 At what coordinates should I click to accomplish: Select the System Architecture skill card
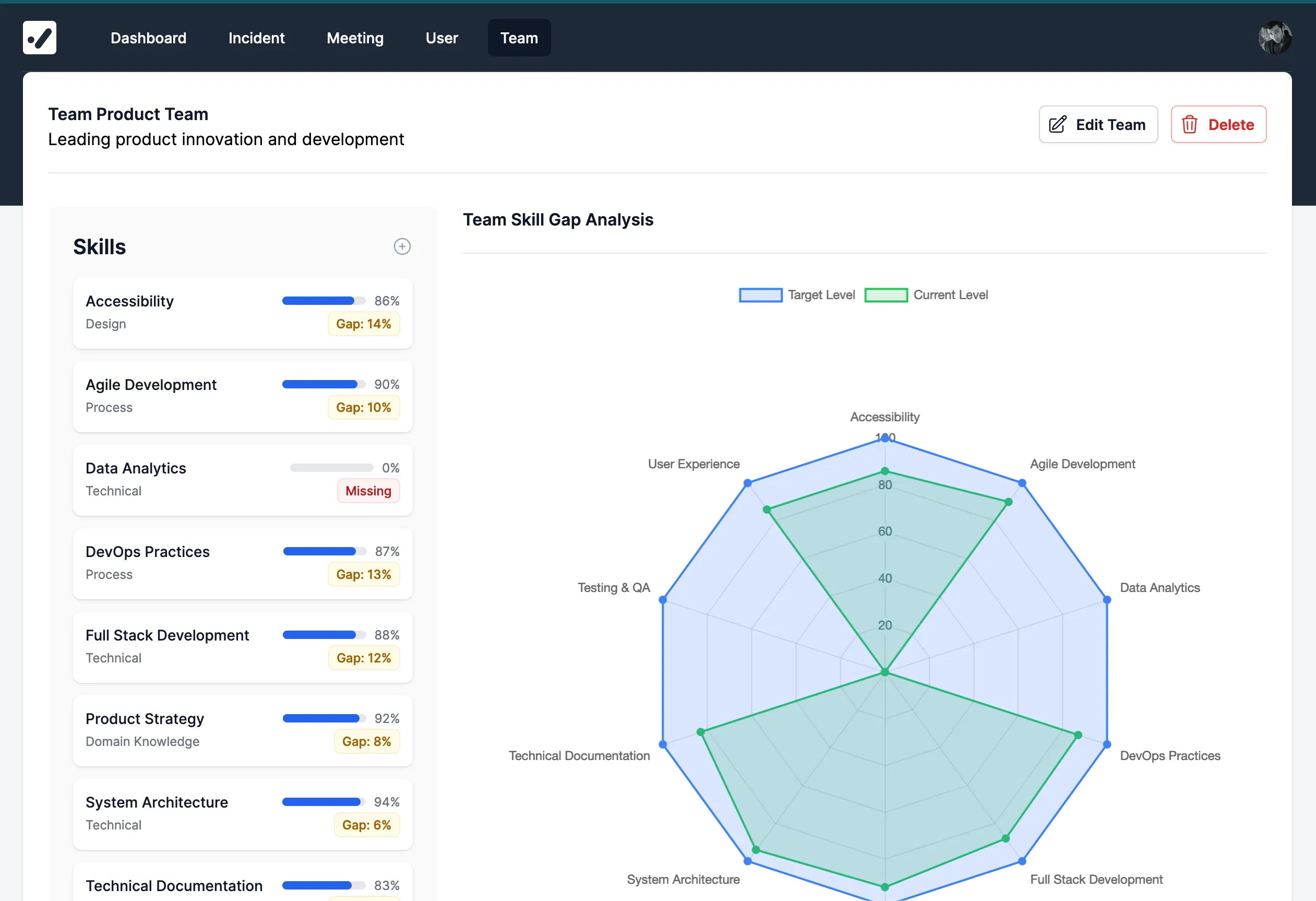[x=243, y=814]
